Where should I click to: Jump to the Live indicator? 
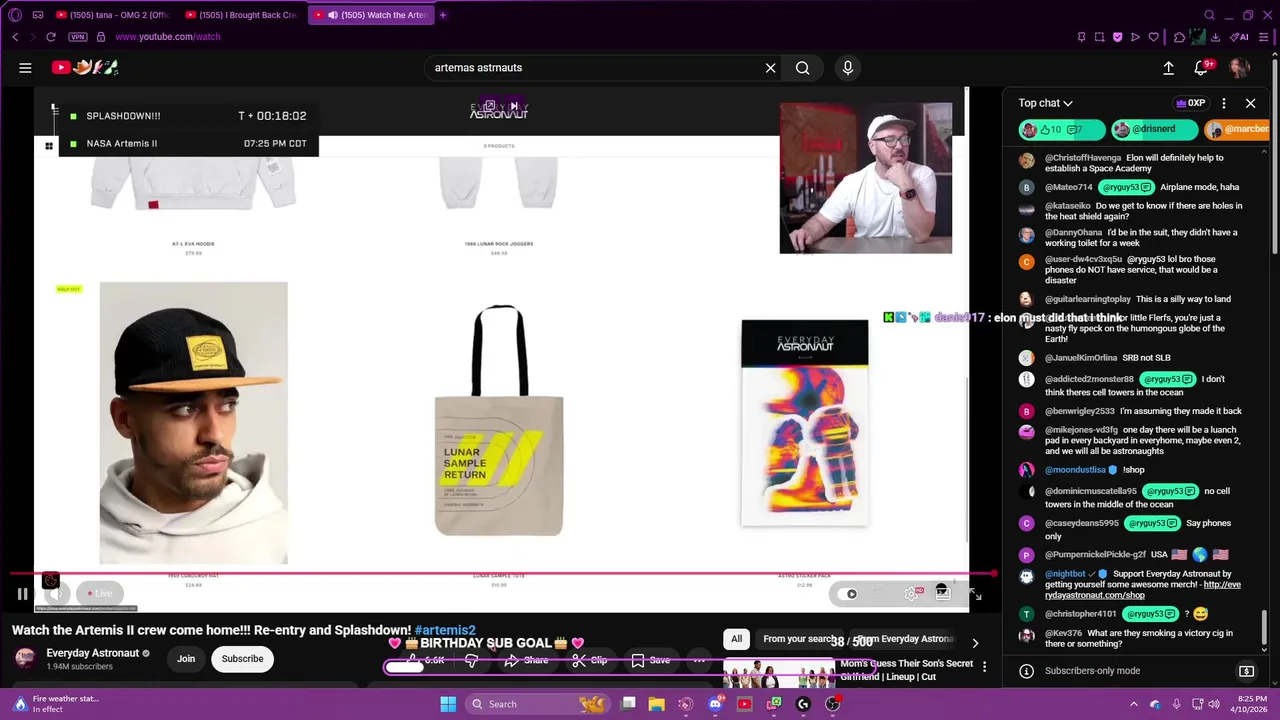99,594
